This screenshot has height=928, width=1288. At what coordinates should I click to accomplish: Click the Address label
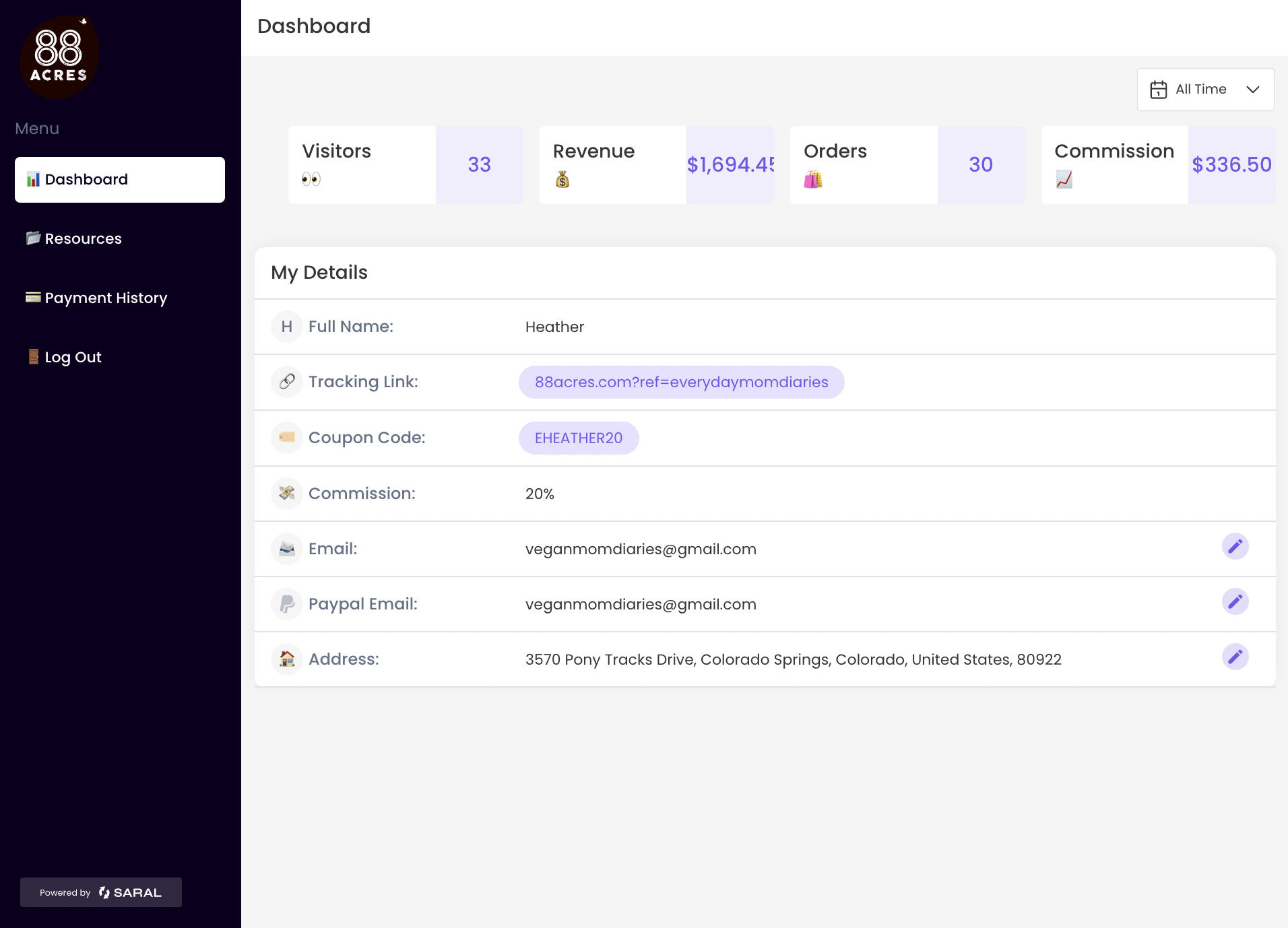(344, 659)
